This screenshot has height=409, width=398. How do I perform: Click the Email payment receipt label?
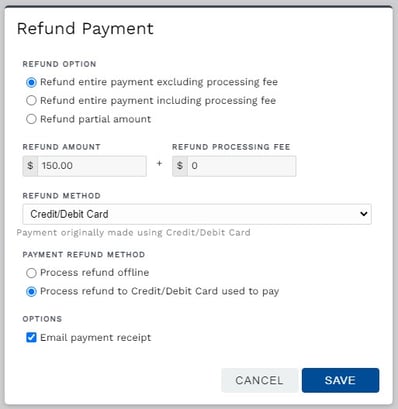(x=96, y=338)
